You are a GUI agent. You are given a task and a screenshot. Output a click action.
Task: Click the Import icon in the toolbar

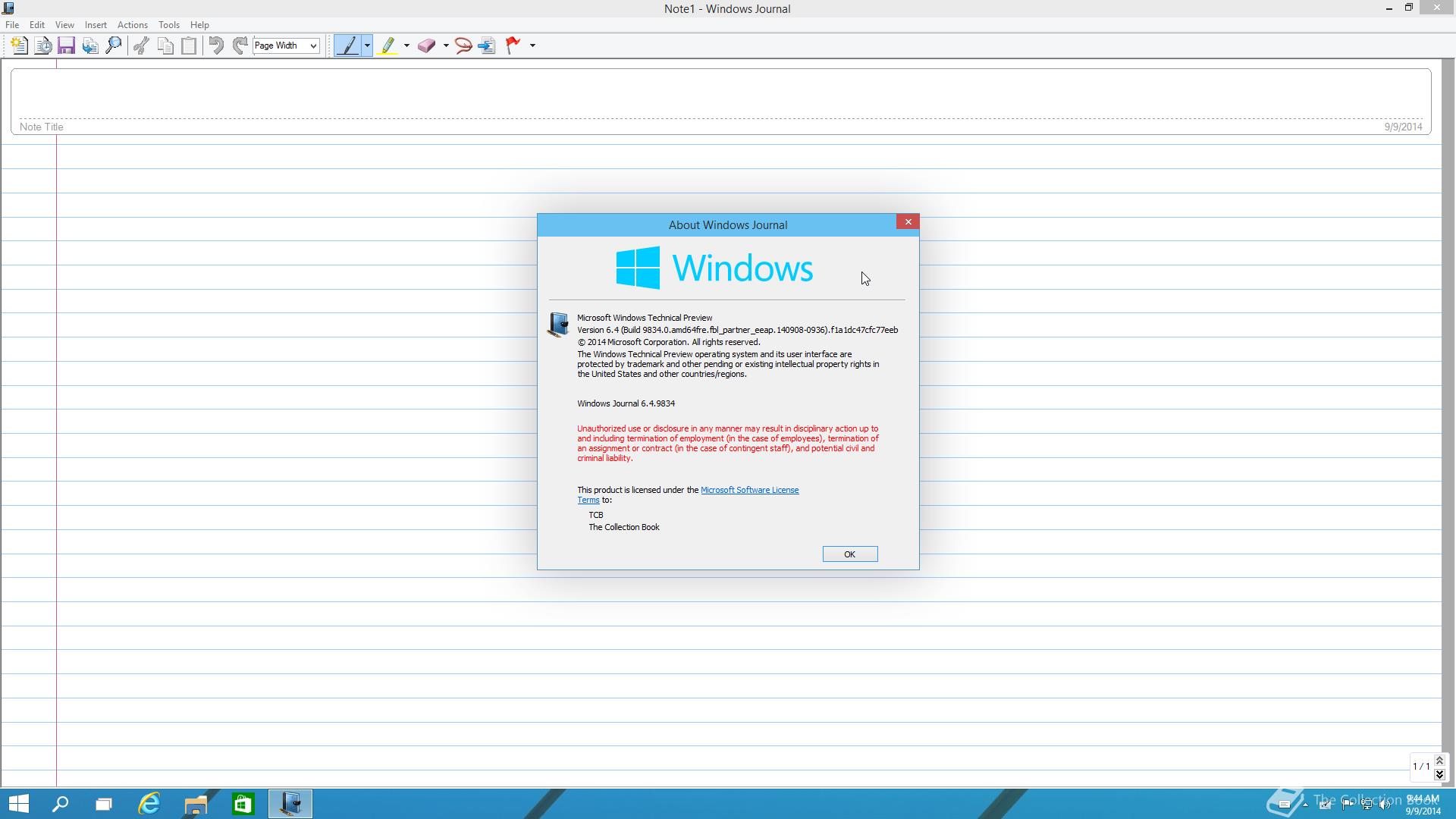click(x=90, y=45)
